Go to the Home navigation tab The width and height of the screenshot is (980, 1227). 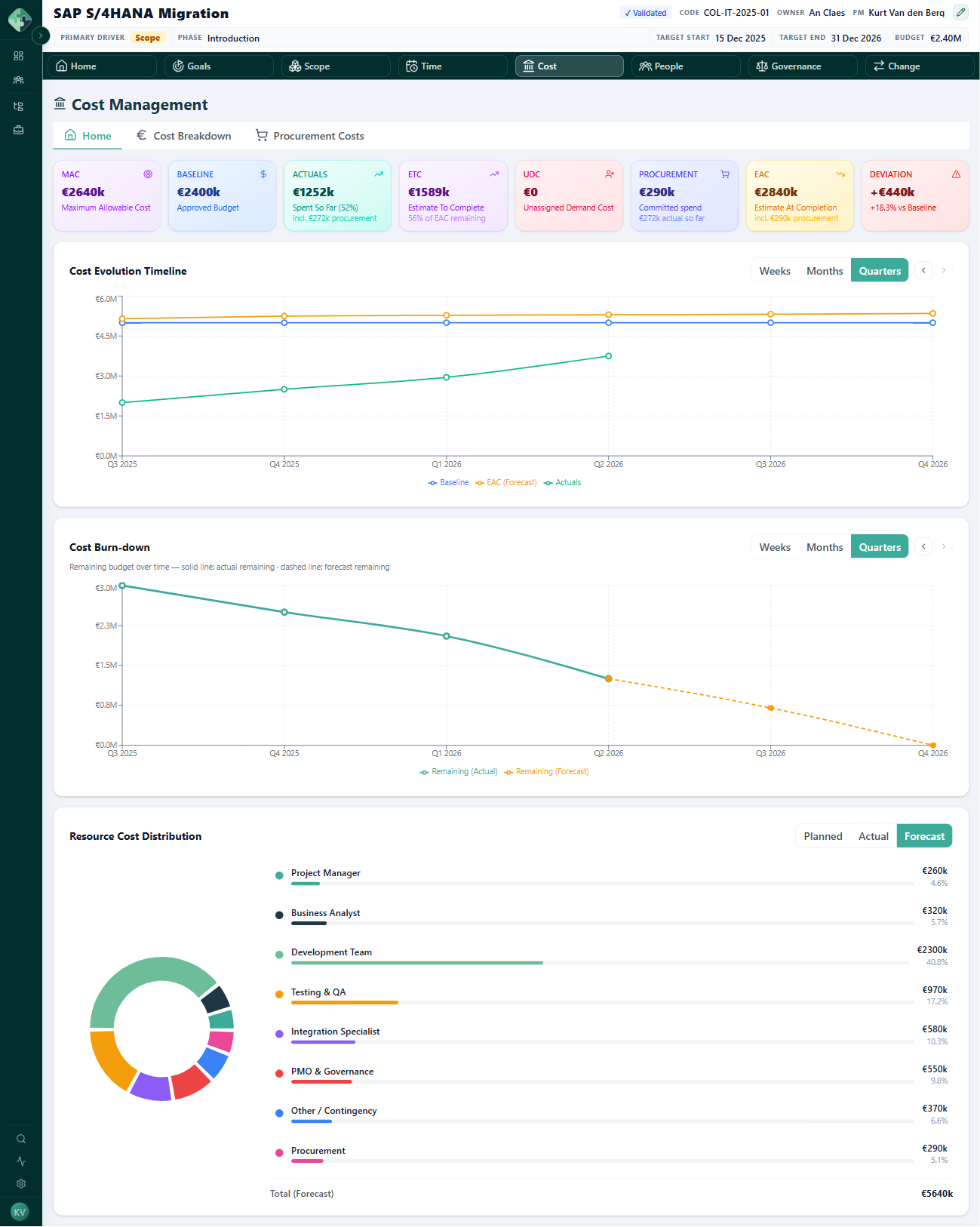pyautogui.click(x=102, y=66)
